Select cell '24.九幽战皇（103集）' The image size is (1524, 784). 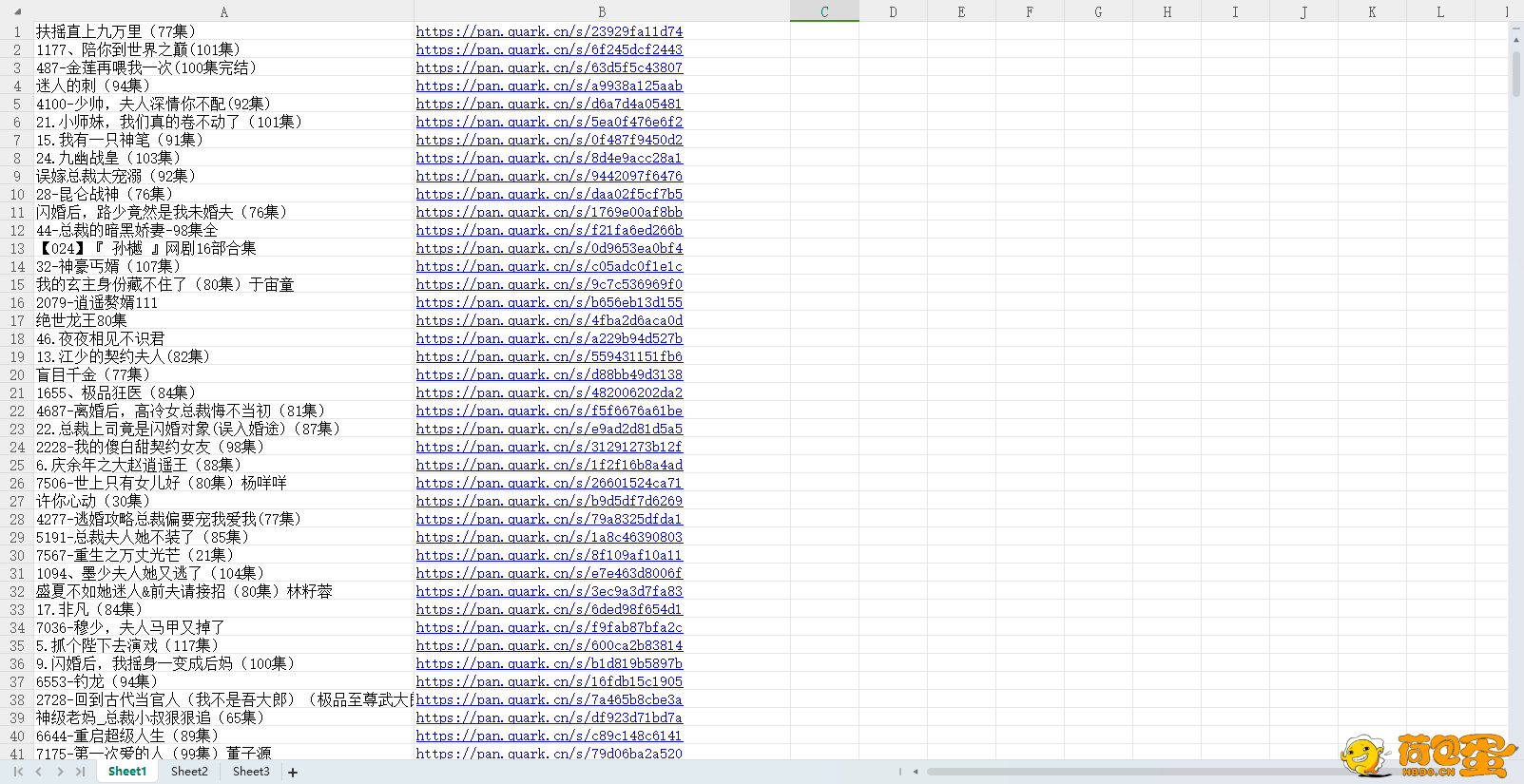click(x=223, y=158)
